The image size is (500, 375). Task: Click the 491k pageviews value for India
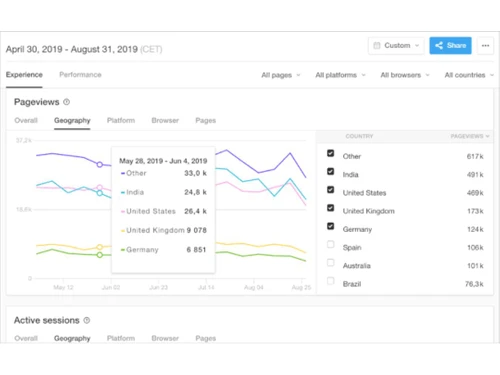pos(475,175)
